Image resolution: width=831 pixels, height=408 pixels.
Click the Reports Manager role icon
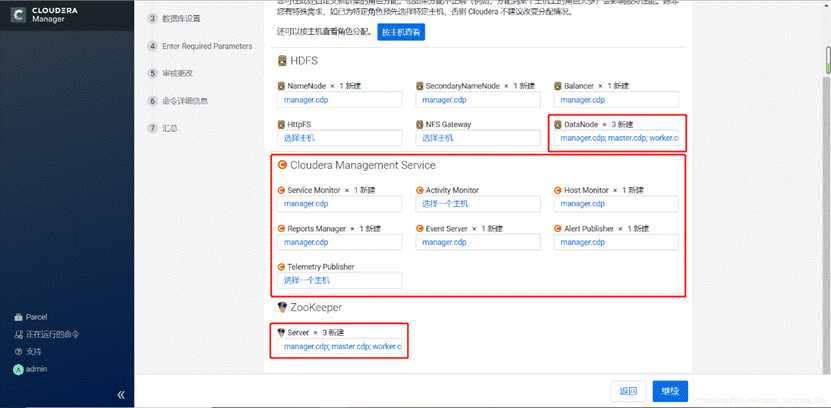[x=281, y=228]
